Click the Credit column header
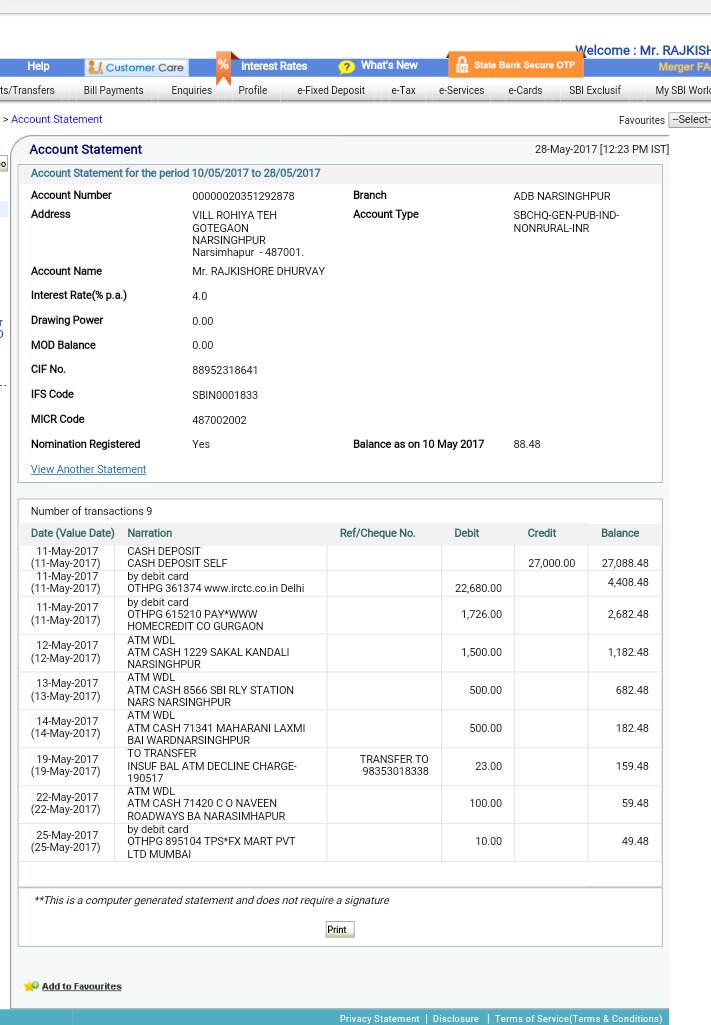This screenshot has width=711, height=1025. (542, 533)
